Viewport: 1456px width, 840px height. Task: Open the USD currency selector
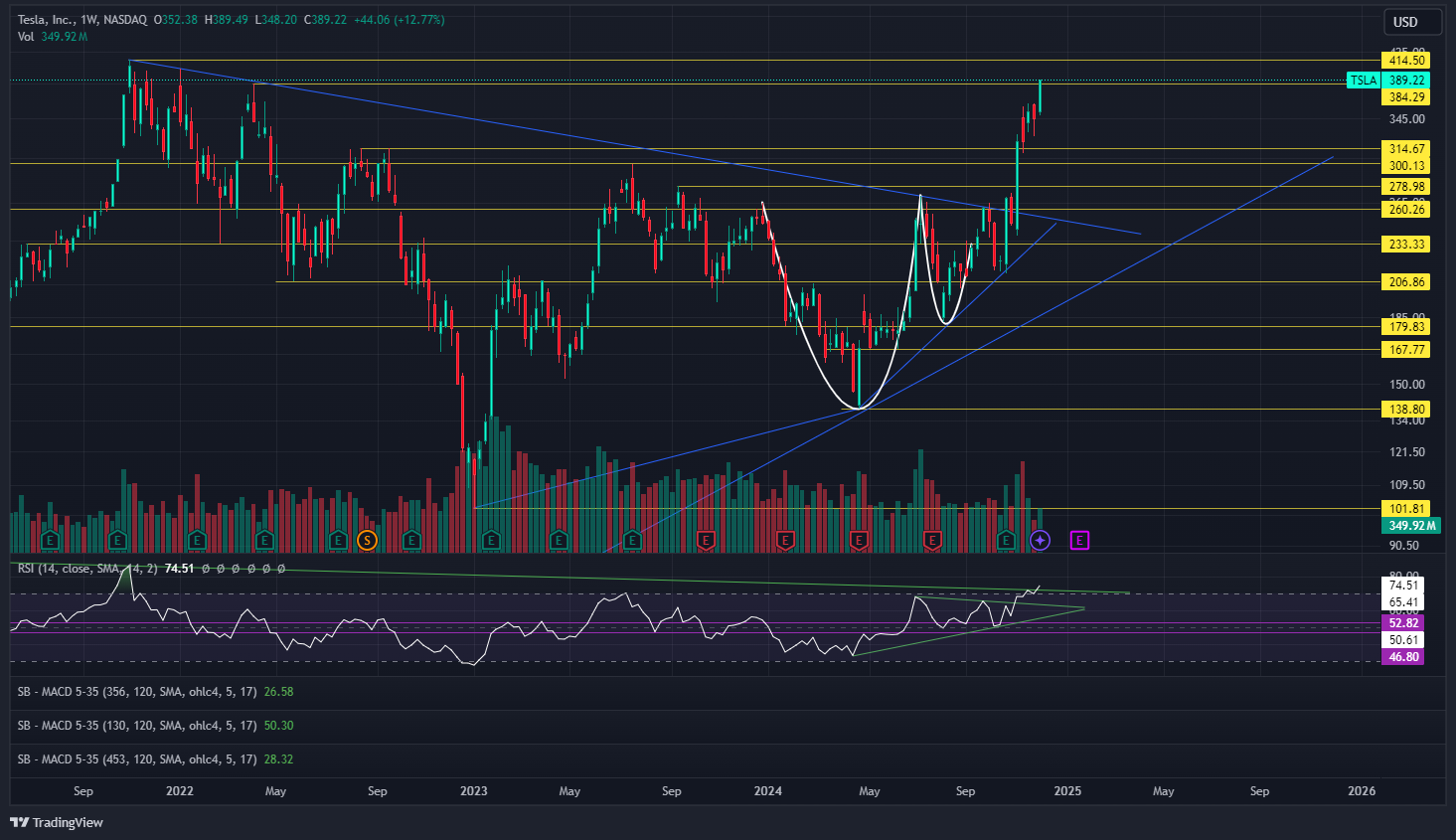(1413, 22)
